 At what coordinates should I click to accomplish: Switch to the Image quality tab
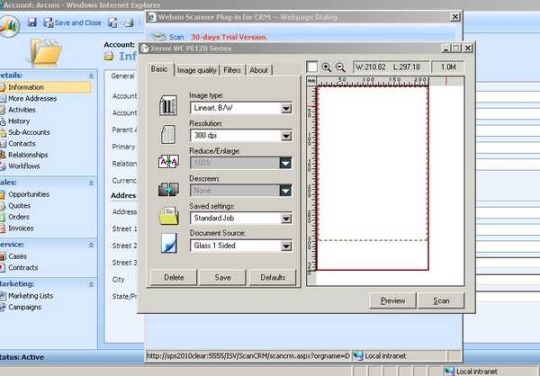coord(197,70)
